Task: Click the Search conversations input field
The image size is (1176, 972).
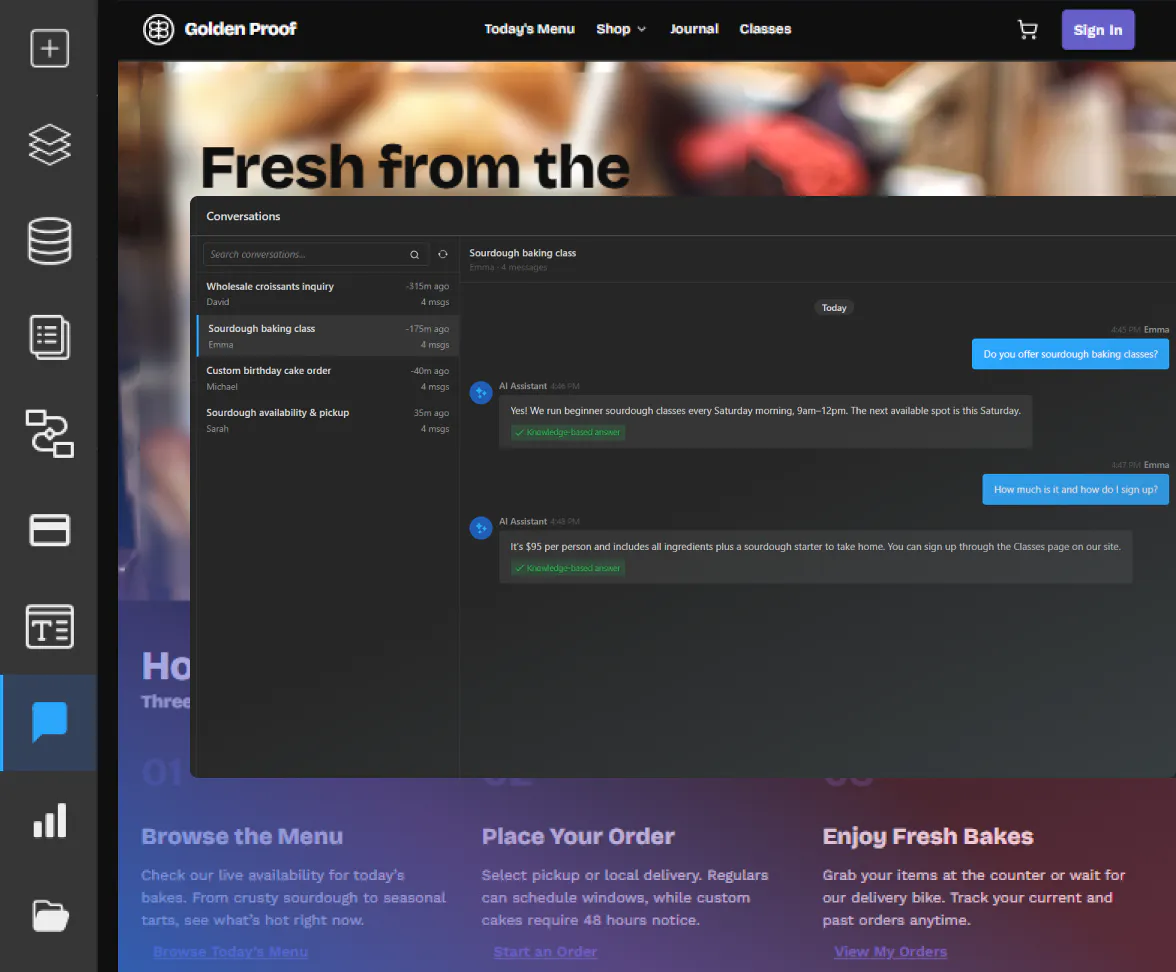Action: pyautogui.click(x=316, y=254)
